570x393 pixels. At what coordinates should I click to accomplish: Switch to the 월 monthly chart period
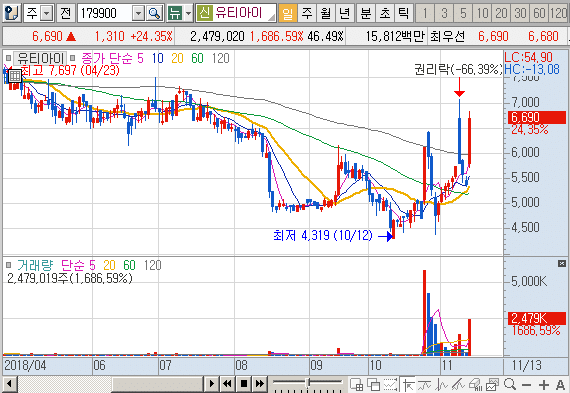pyautogui.click(x=326, y=13)
